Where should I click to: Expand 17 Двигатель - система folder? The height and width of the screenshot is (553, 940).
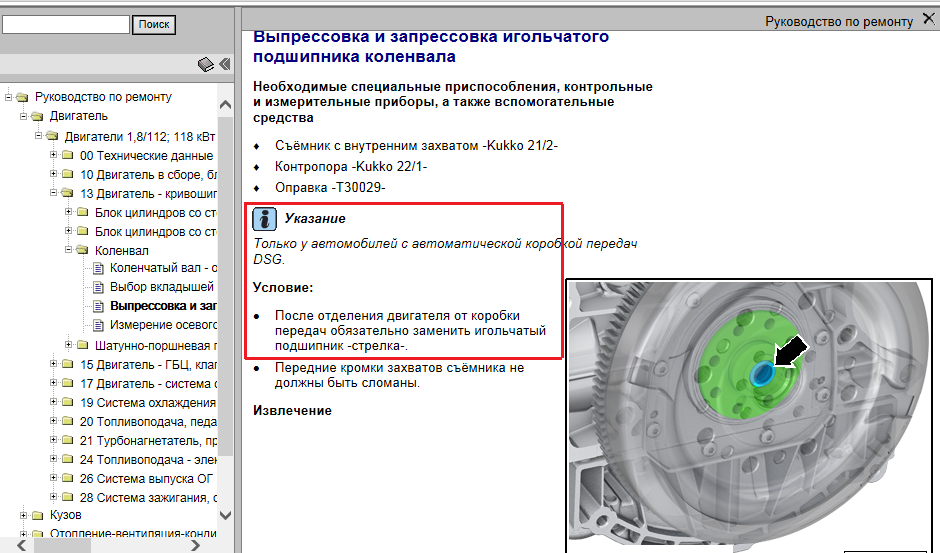tap(53, 383)
